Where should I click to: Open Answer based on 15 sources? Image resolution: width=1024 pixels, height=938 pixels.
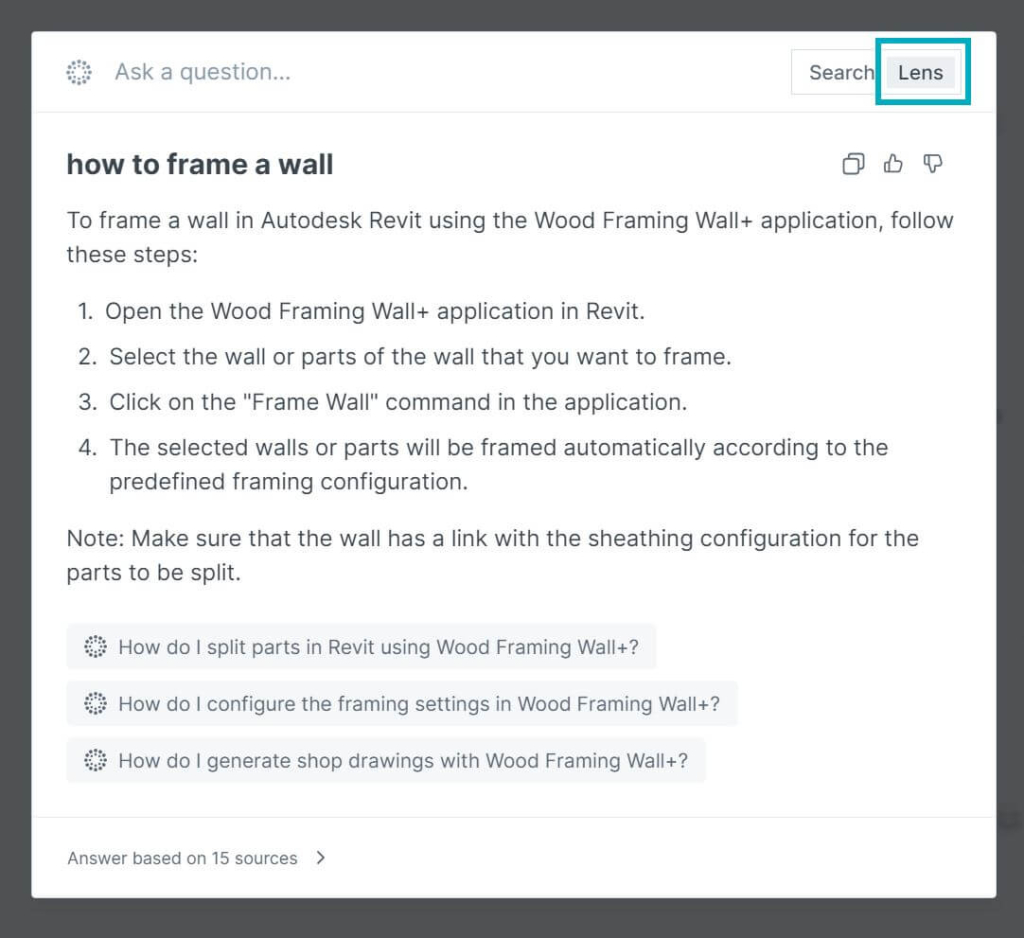click(182, 858)
